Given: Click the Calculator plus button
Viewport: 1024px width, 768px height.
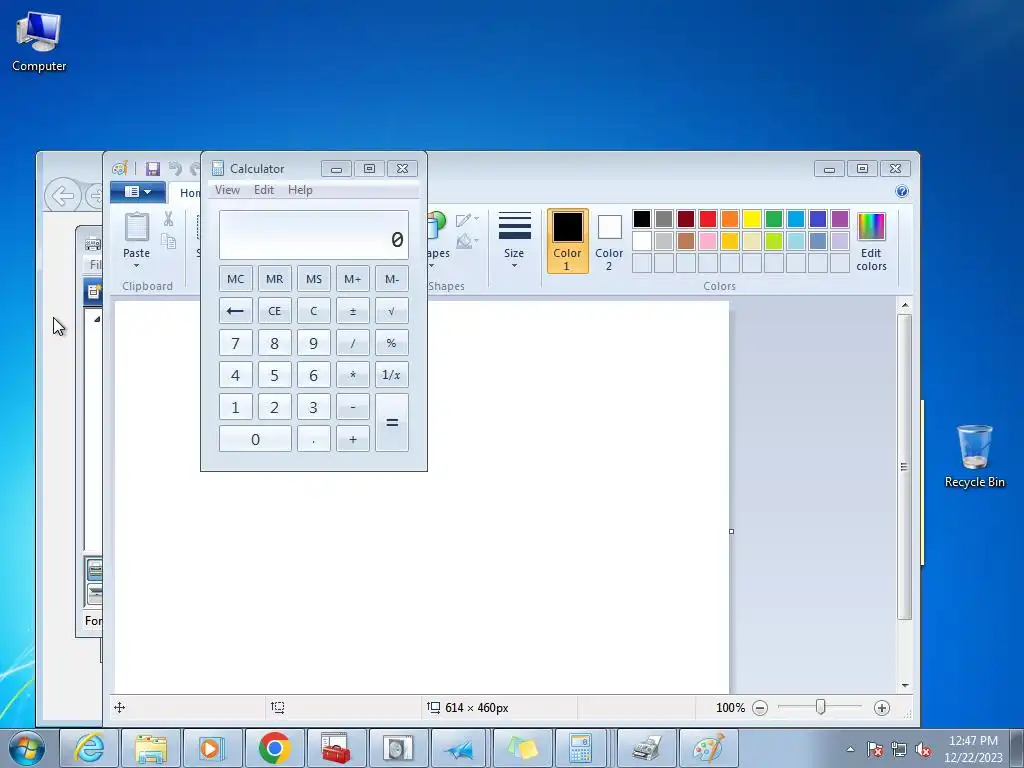Looking at the screenshot, I should tap(353, 439).
